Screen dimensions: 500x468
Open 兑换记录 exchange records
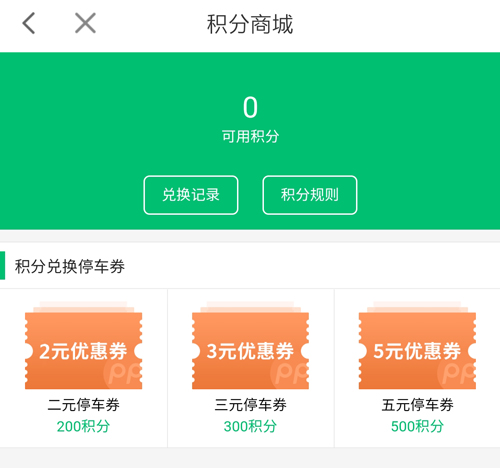pos(191,195)
